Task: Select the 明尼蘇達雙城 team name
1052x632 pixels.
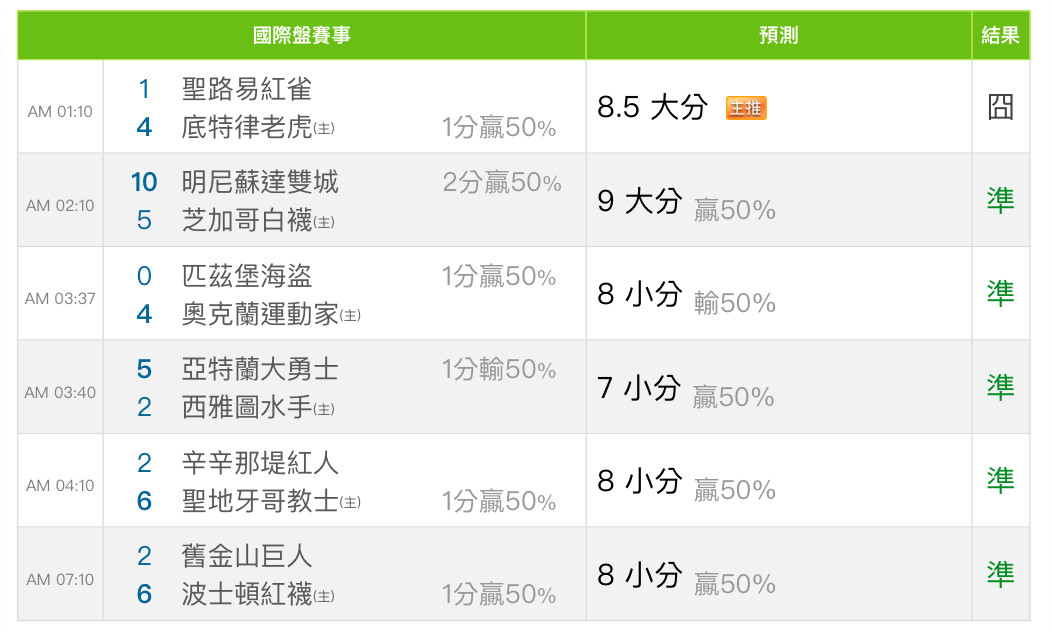Action: [x=260, y=182]
